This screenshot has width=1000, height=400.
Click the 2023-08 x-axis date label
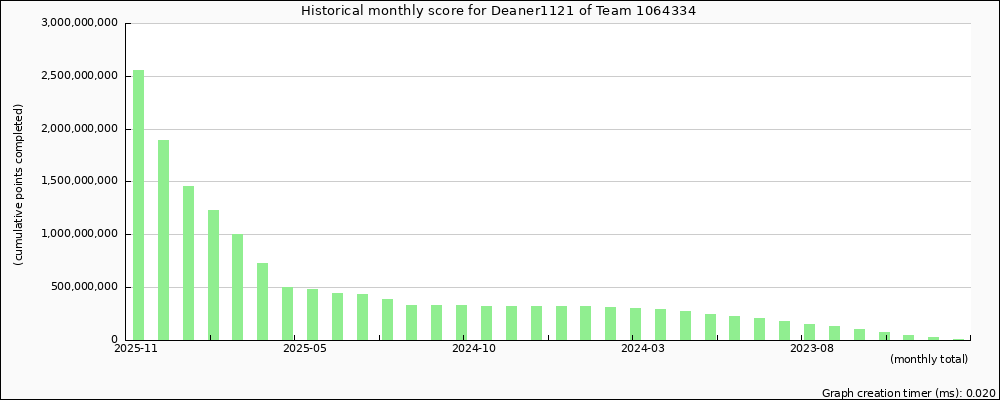(x=811, y=349)
